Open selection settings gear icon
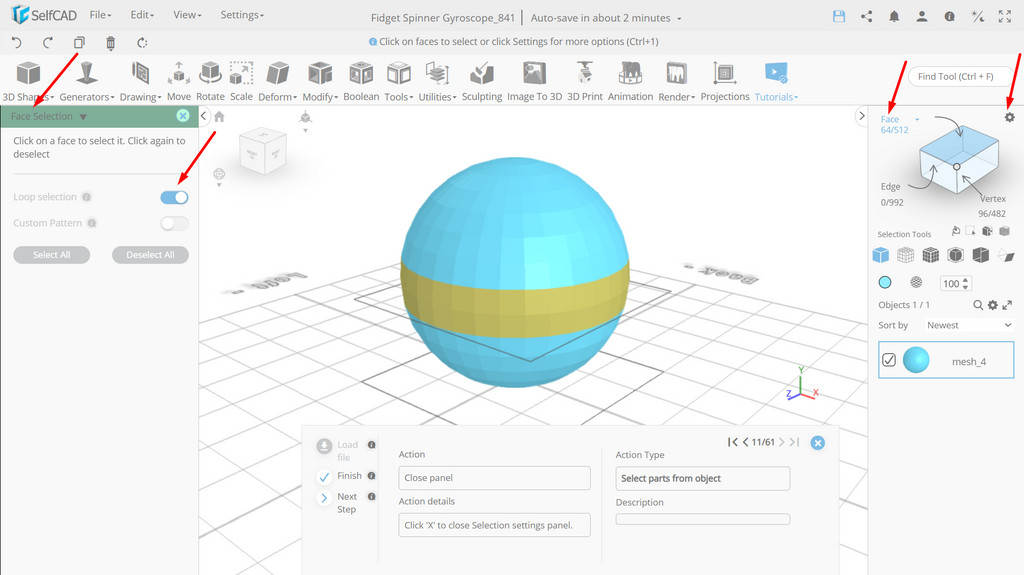 pyautogui.click(x=1010, y=117)
